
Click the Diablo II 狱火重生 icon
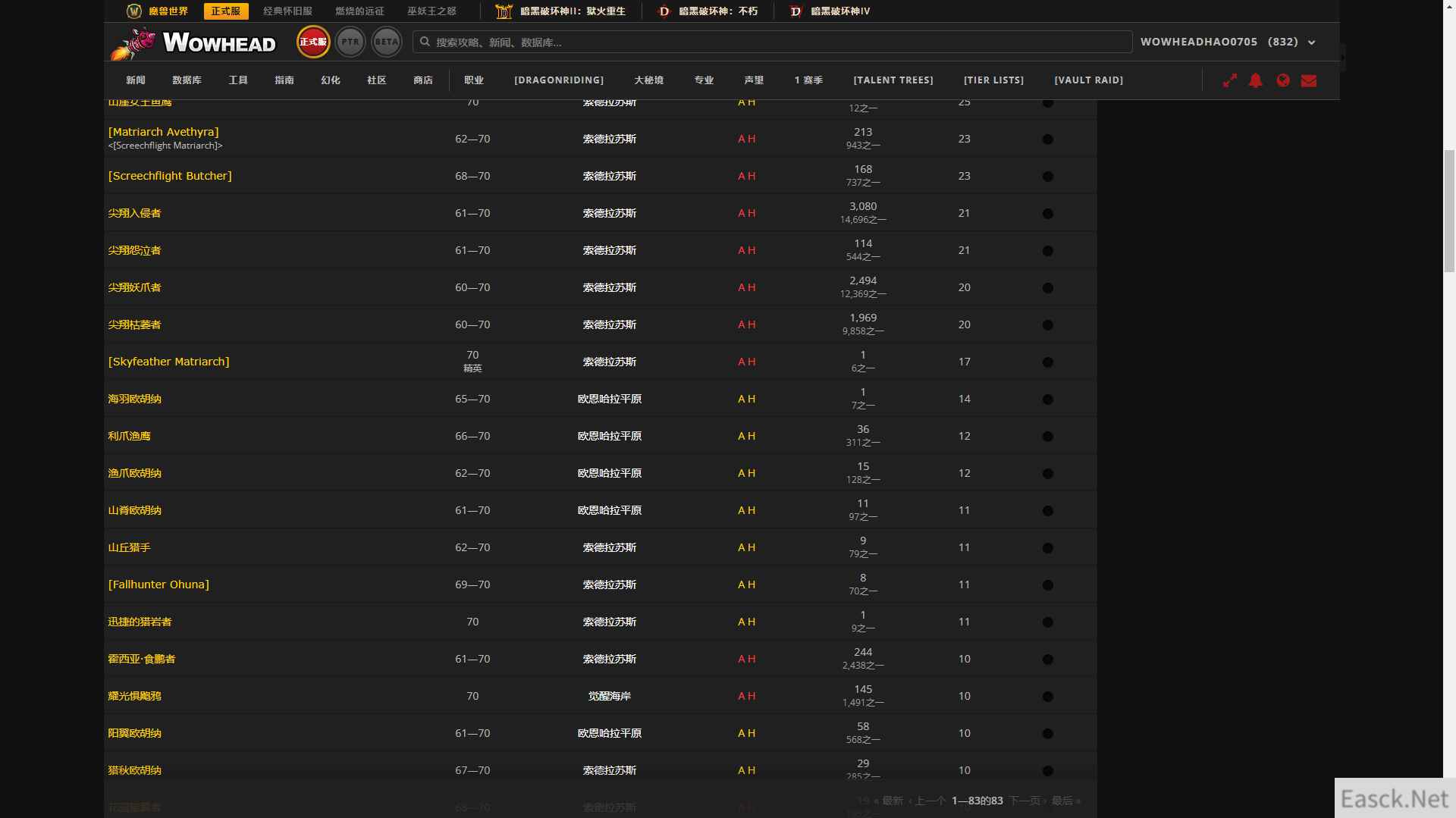tap(504, 11)
